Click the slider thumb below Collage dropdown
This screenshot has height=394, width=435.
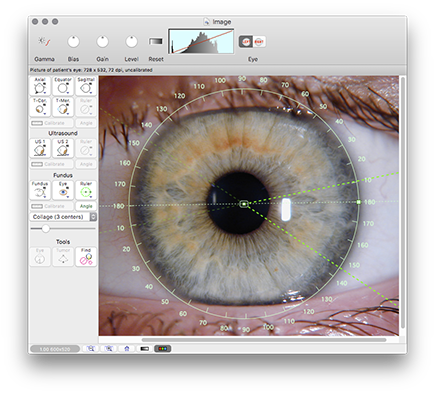(x=46, y=229)
